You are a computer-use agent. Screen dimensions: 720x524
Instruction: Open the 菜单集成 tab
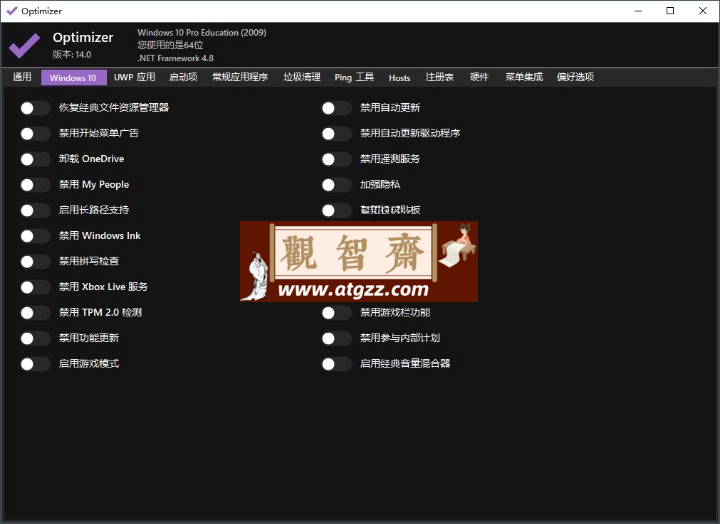[x=524, y=77]
